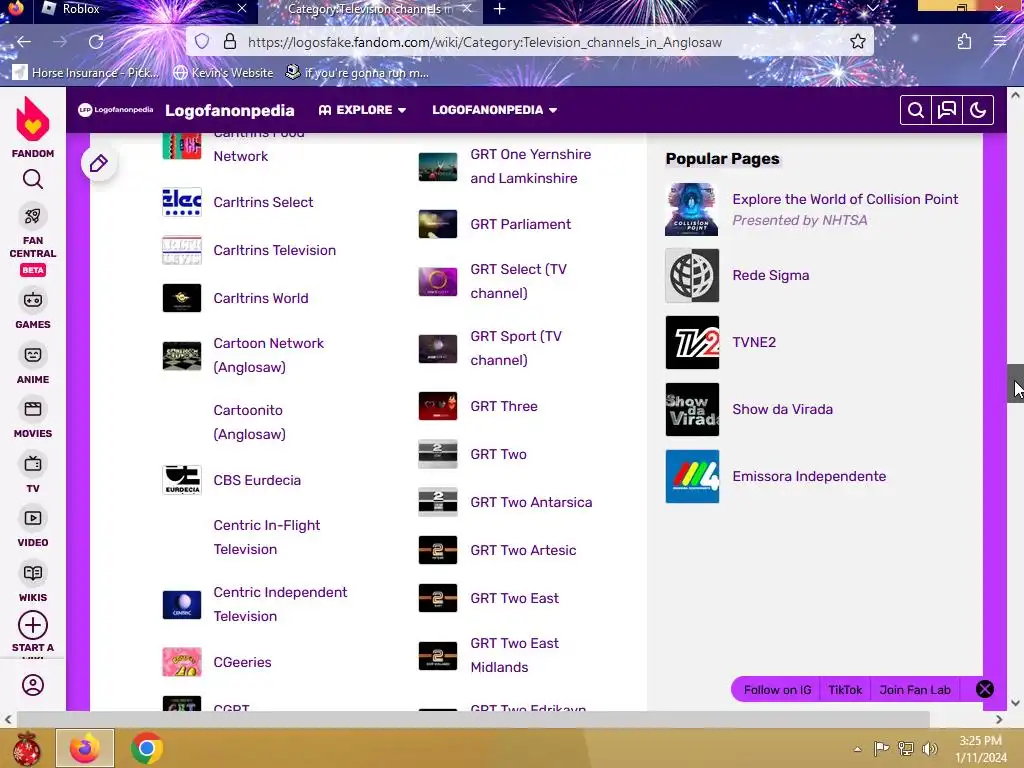The image size is (1024, 768).
Task: Open the "if you're gonna run m..." bookmark
Action: (x=357, y=73)
